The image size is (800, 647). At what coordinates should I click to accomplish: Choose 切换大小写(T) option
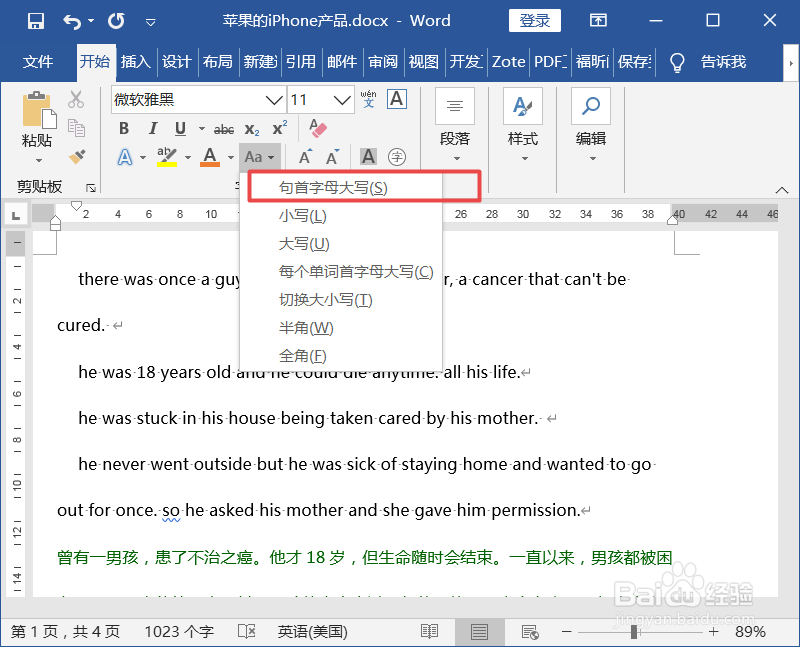tap(341, 300)
